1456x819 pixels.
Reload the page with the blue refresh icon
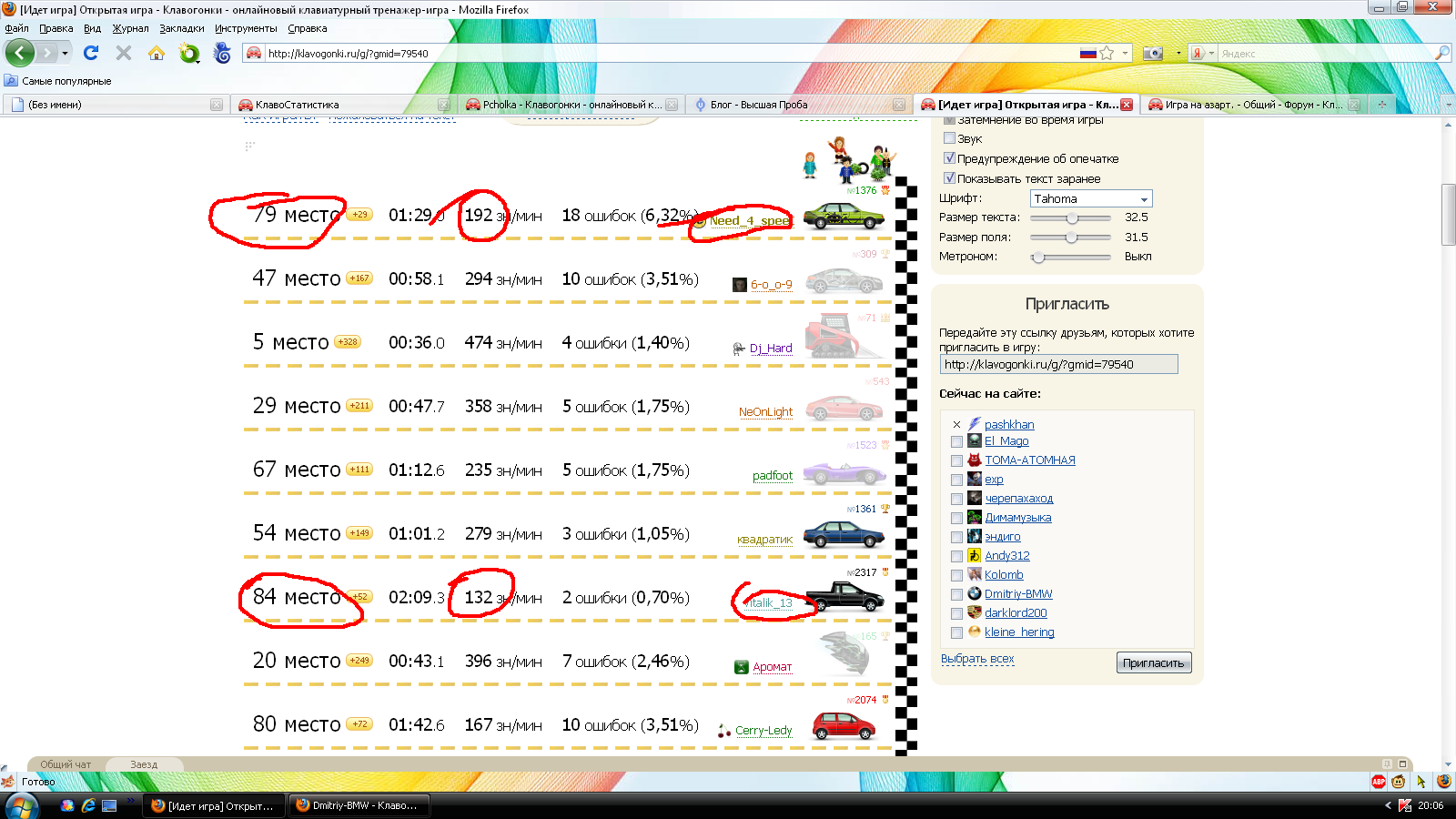pyautogui.click(x=91, y=53)
